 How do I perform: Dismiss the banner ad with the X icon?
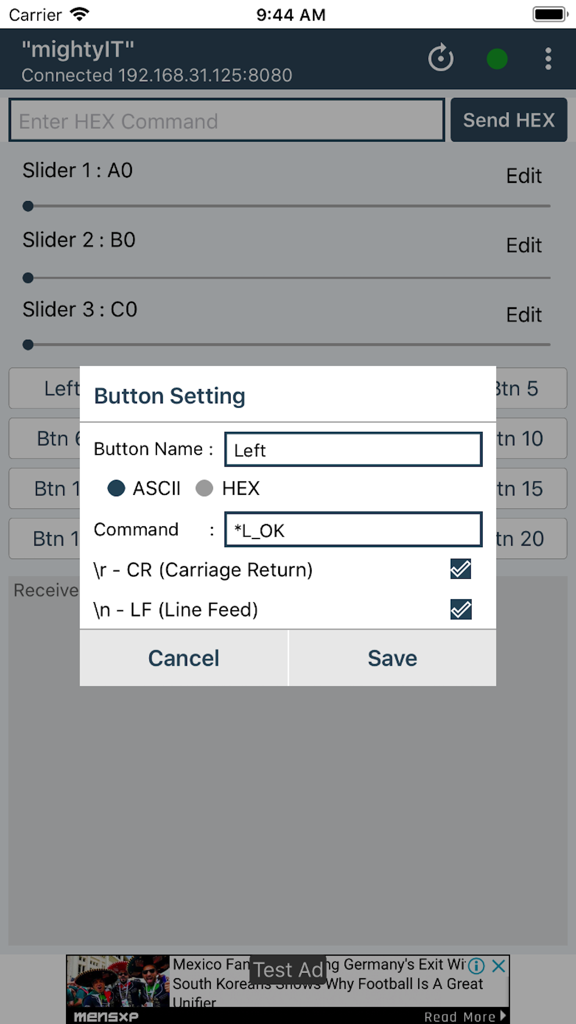(x=498, y=966)
